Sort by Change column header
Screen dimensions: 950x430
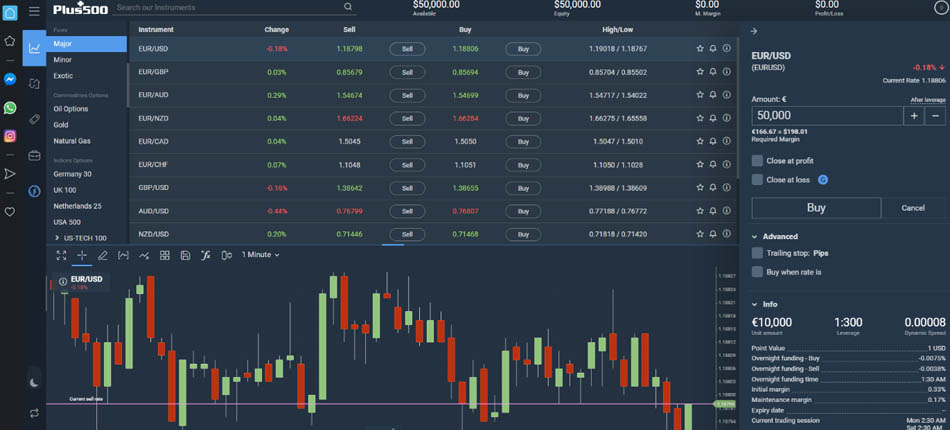(x=277, y=30)
